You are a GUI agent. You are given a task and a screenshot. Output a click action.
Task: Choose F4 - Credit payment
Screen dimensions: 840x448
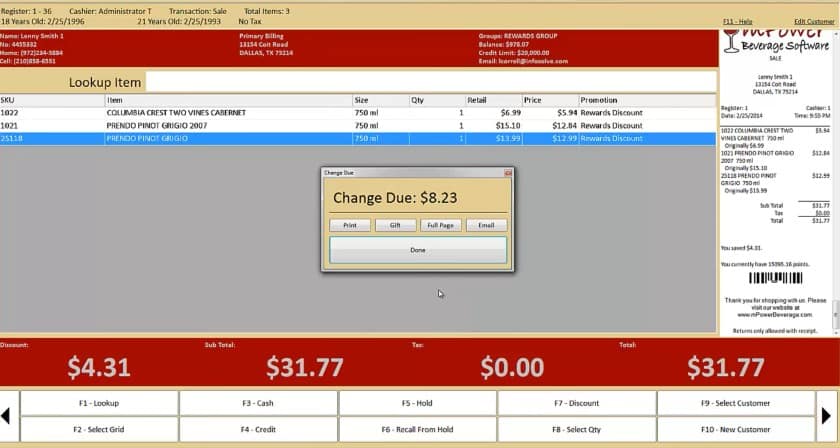coord(258,429)
